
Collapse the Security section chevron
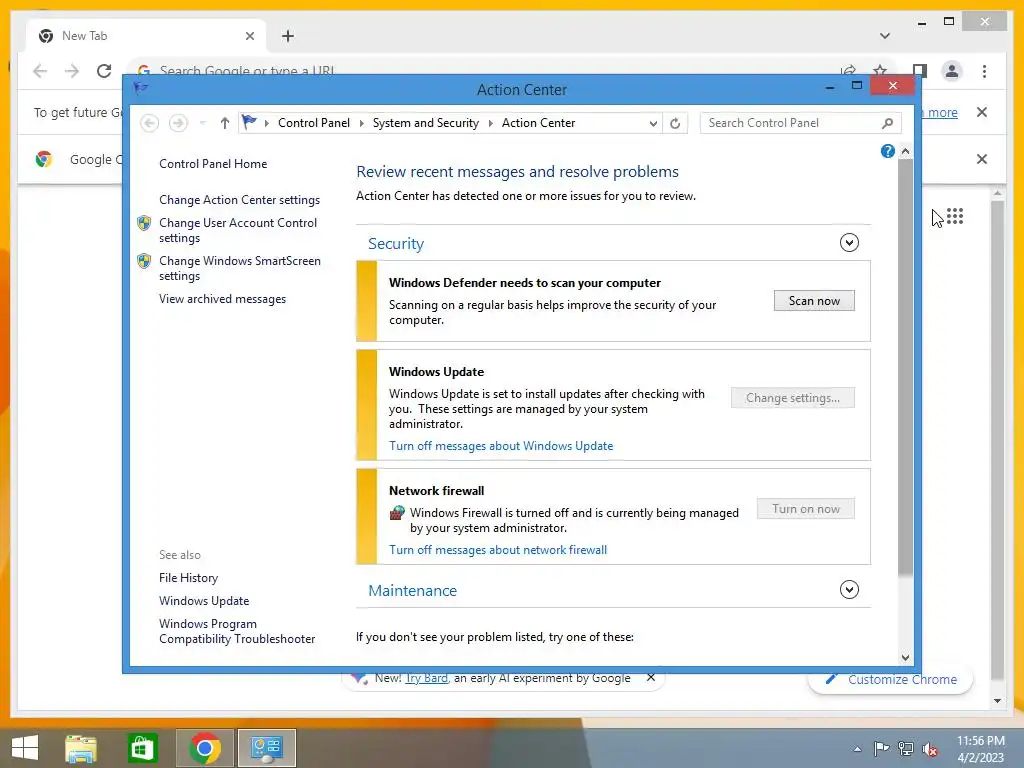click(849, 243)
